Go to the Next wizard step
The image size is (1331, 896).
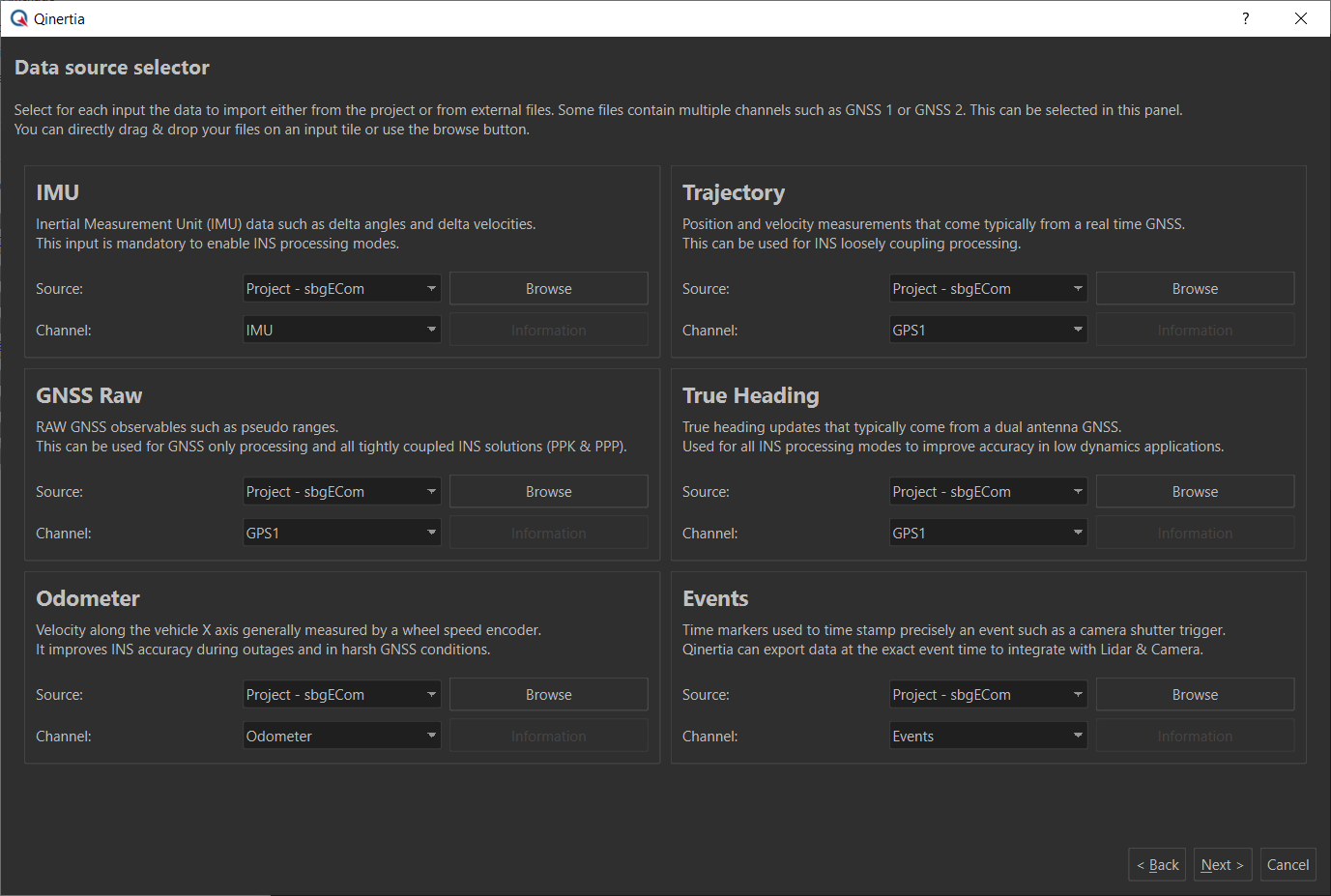[x=1222, y=865]
